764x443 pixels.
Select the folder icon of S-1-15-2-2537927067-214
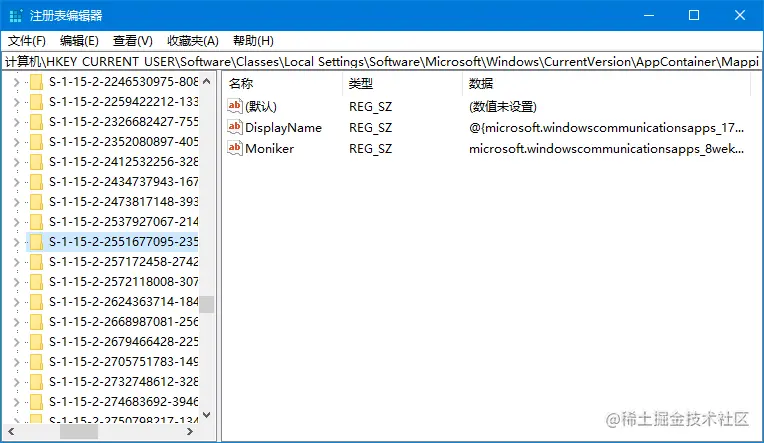click(x=37, y=222)
